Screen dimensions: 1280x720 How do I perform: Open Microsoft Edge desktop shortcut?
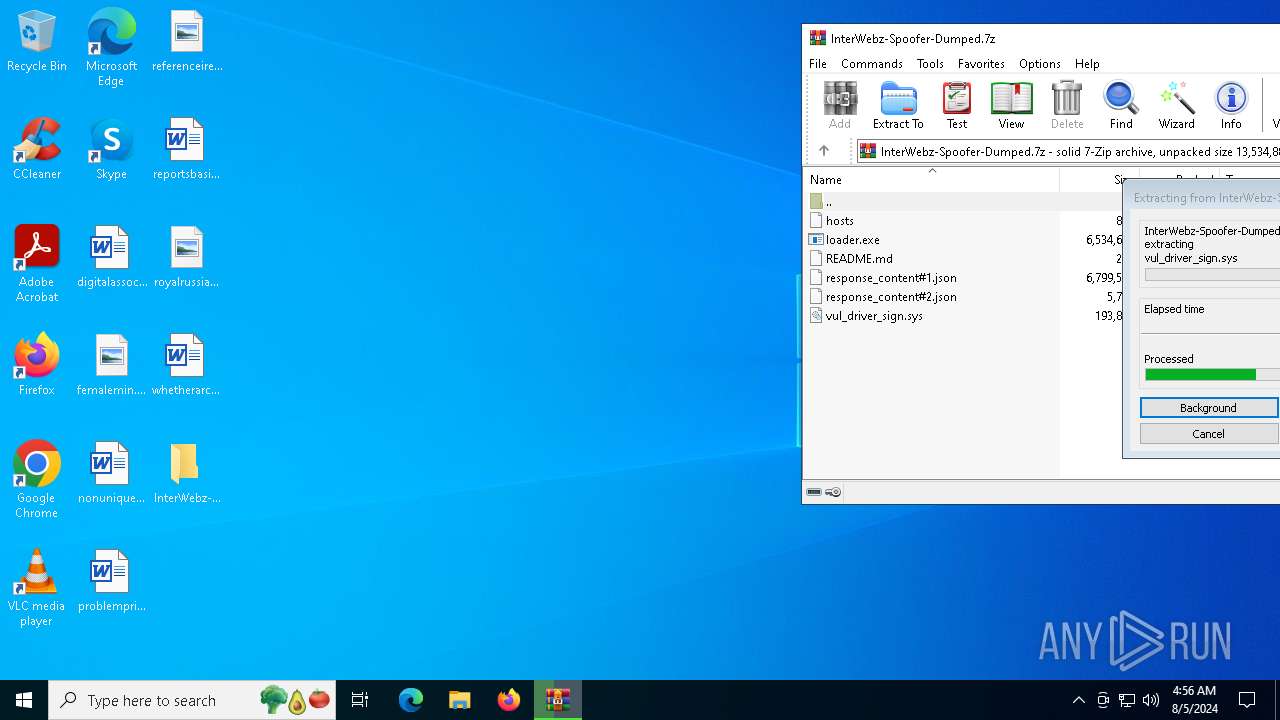[111, 48]
